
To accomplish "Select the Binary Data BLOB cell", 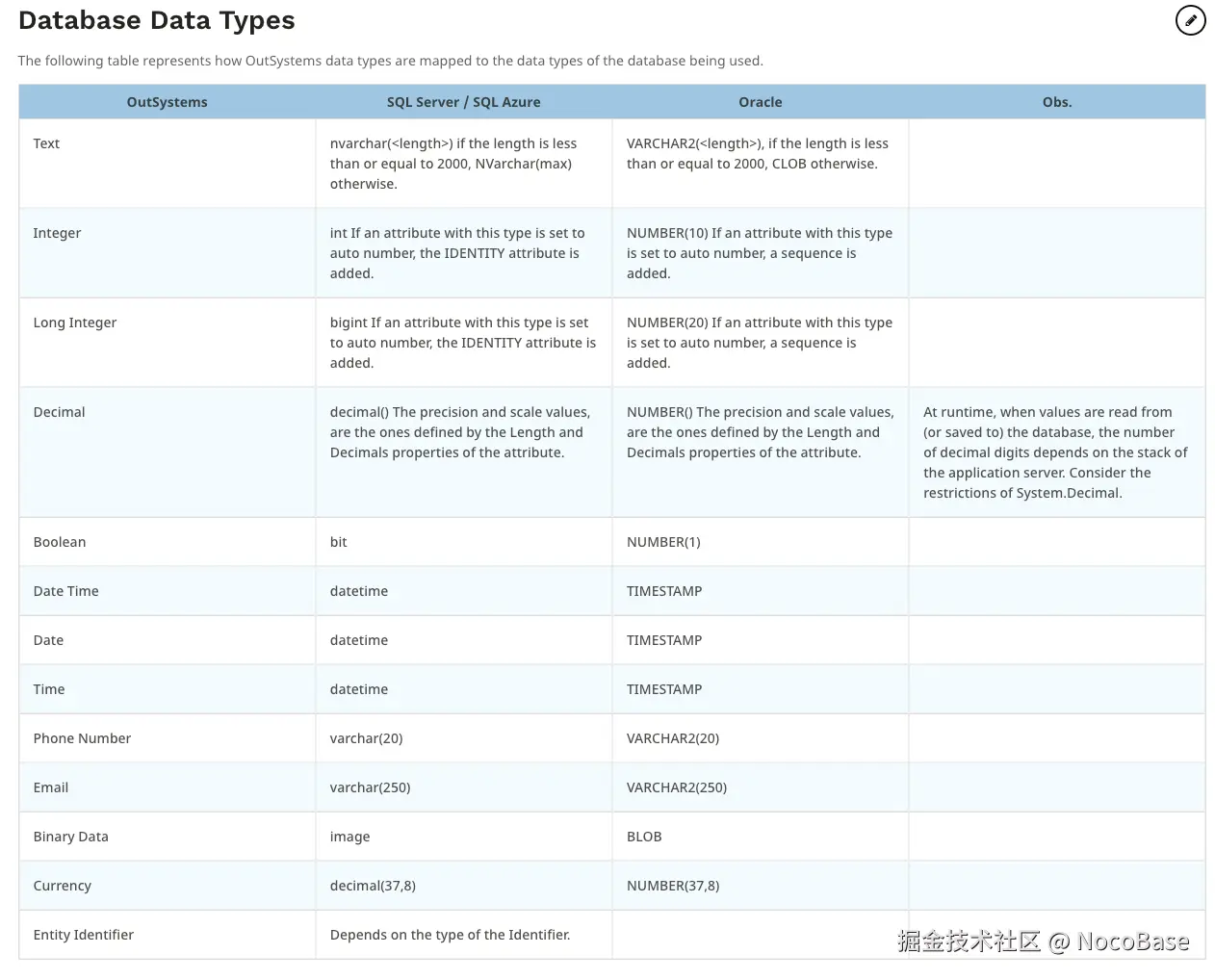I will [x=644, y=837].
